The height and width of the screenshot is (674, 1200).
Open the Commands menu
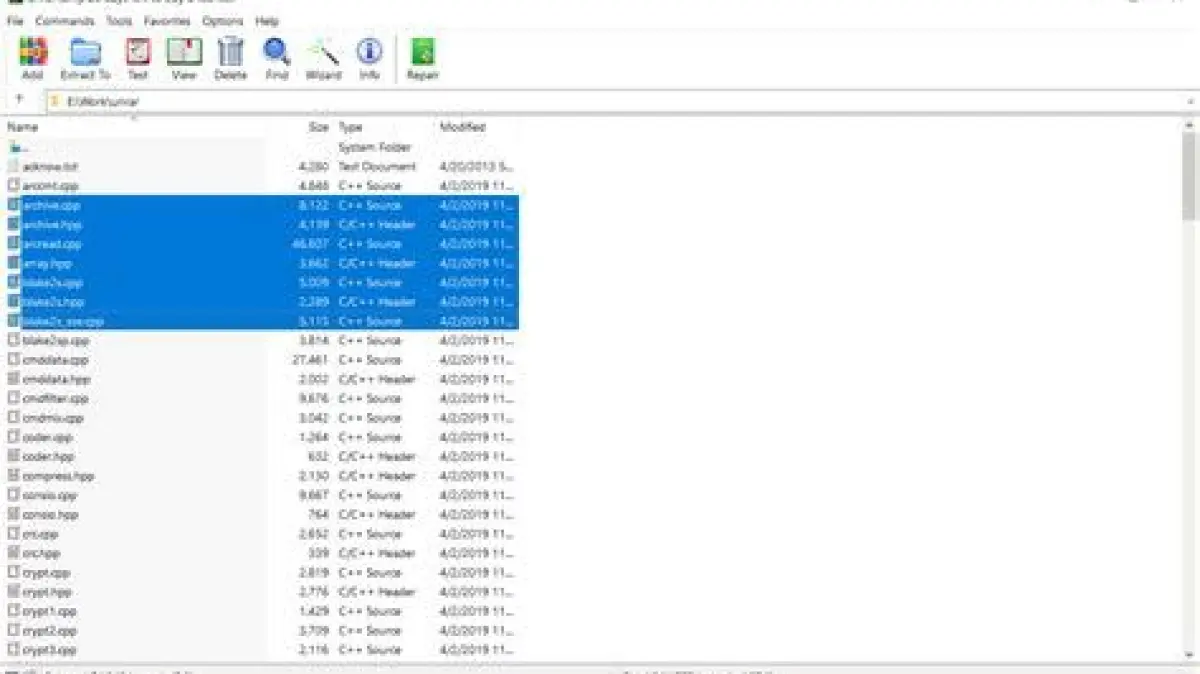64,21
